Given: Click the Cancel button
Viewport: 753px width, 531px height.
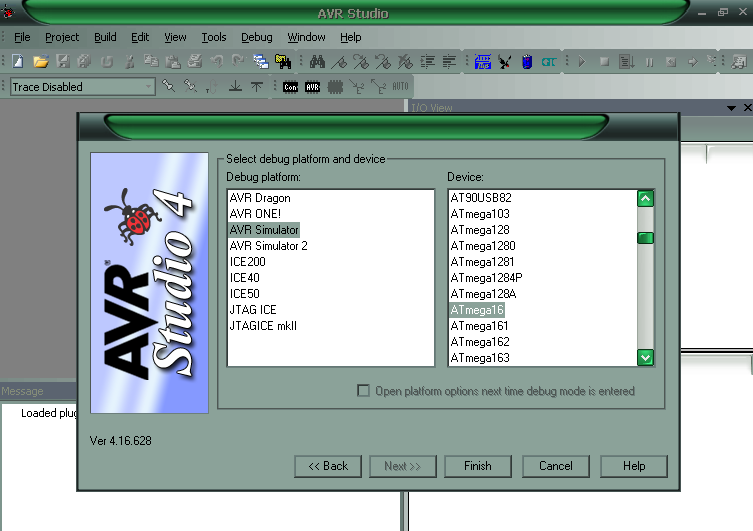Looking at the screenshot, I should 556,466.
